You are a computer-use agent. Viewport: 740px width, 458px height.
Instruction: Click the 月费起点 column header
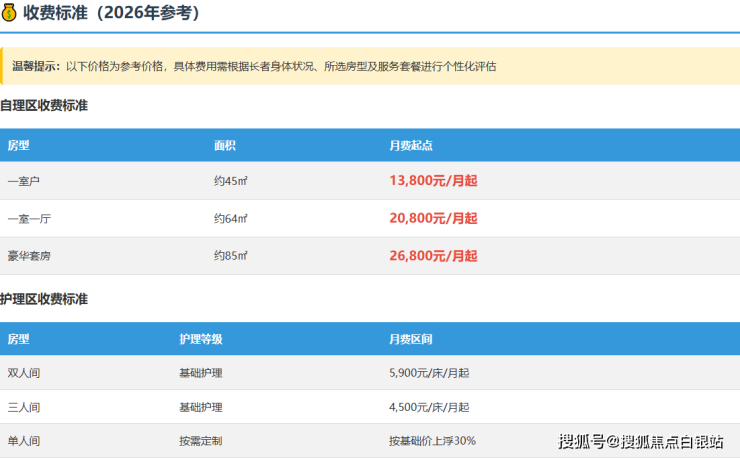410,145
